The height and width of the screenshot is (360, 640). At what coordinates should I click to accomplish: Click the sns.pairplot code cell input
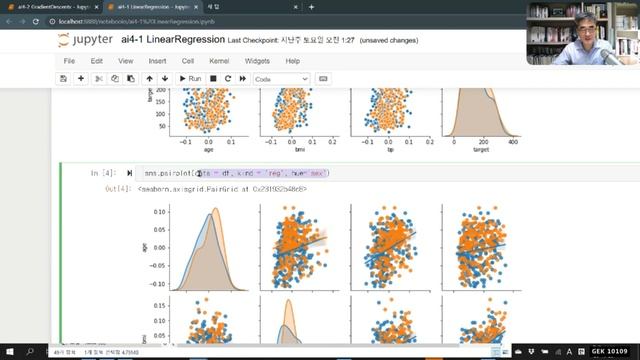[x=388, y=173]
